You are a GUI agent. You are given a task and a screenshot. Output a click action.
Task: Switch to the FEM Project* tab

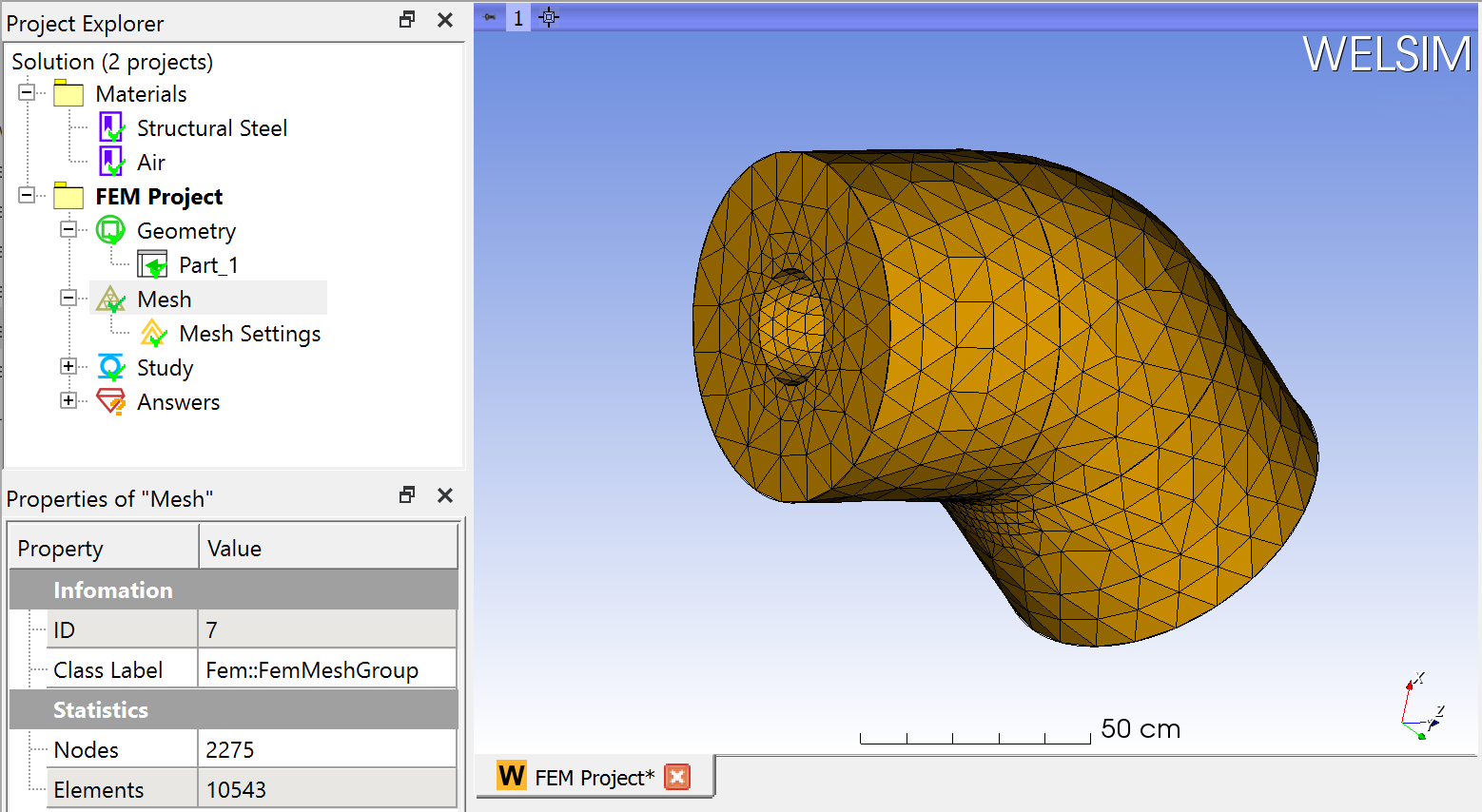pyautogui.click(x=594, y=778)
